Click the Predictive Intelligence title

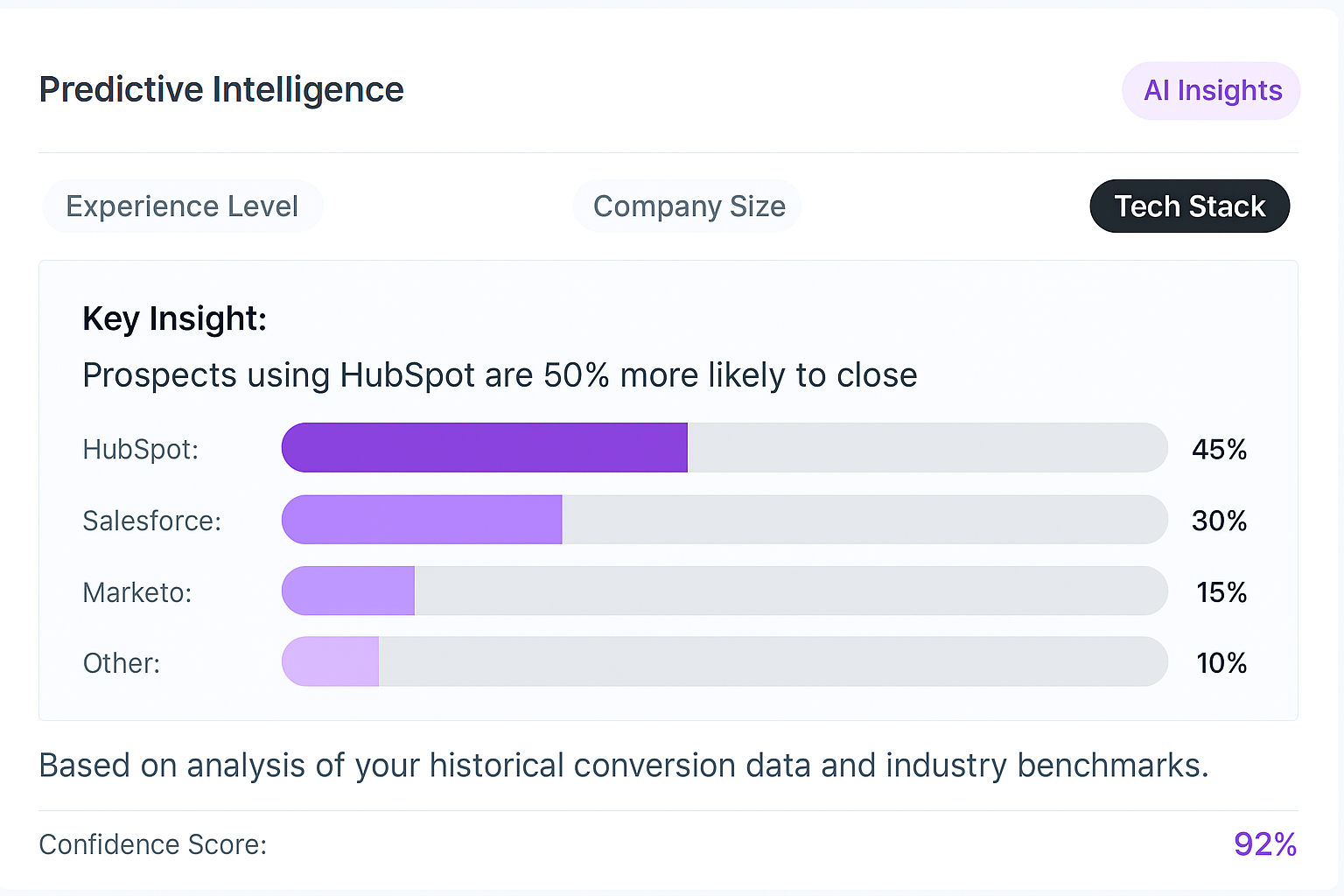tap(221, 88)
